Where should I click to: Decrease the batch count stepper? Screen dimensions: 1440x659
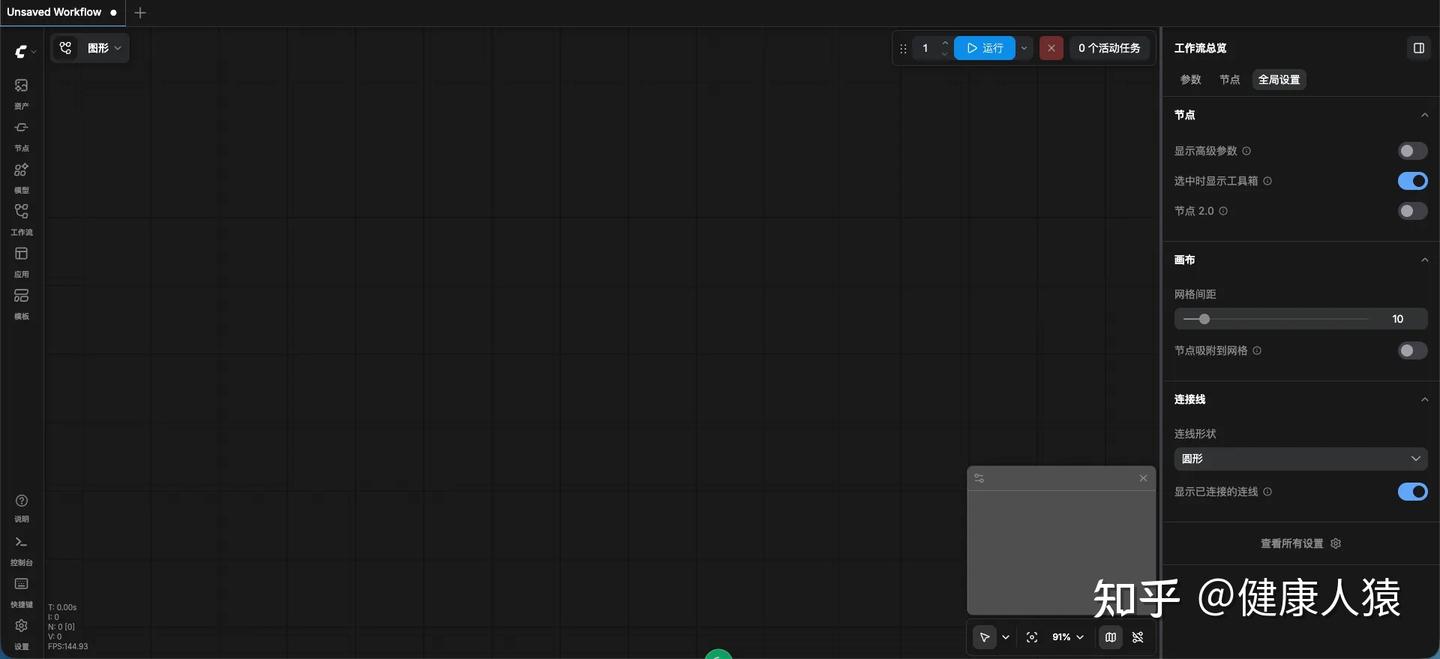945,54
